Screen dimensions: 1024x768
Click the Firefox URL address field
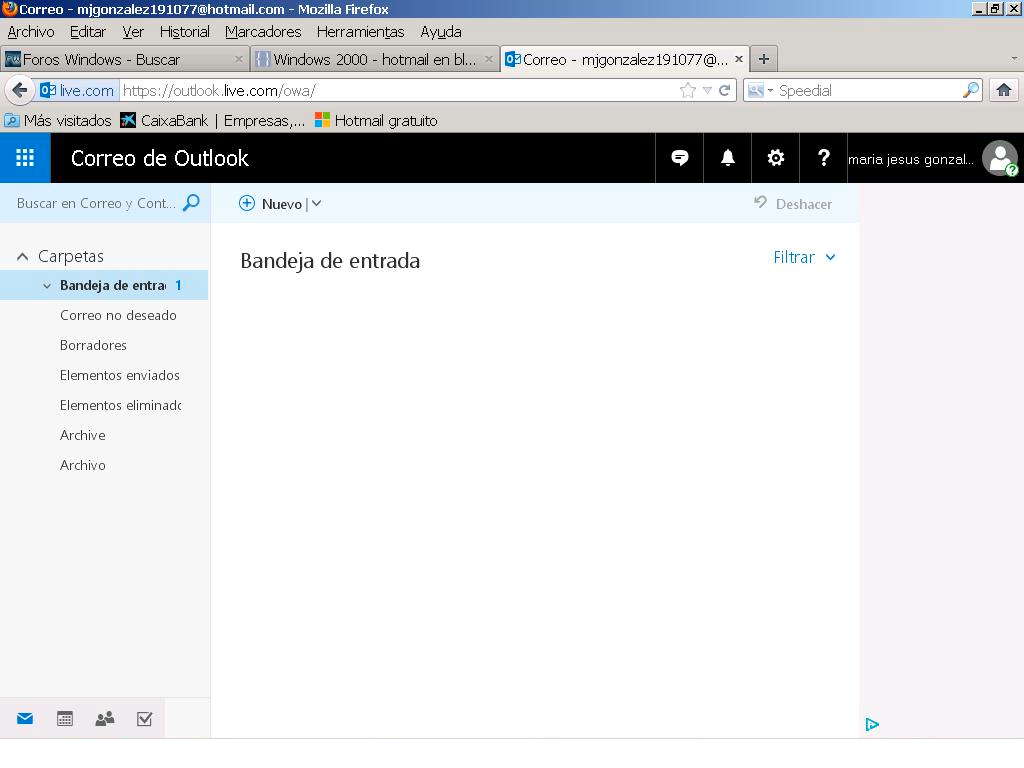pos(398,90)
